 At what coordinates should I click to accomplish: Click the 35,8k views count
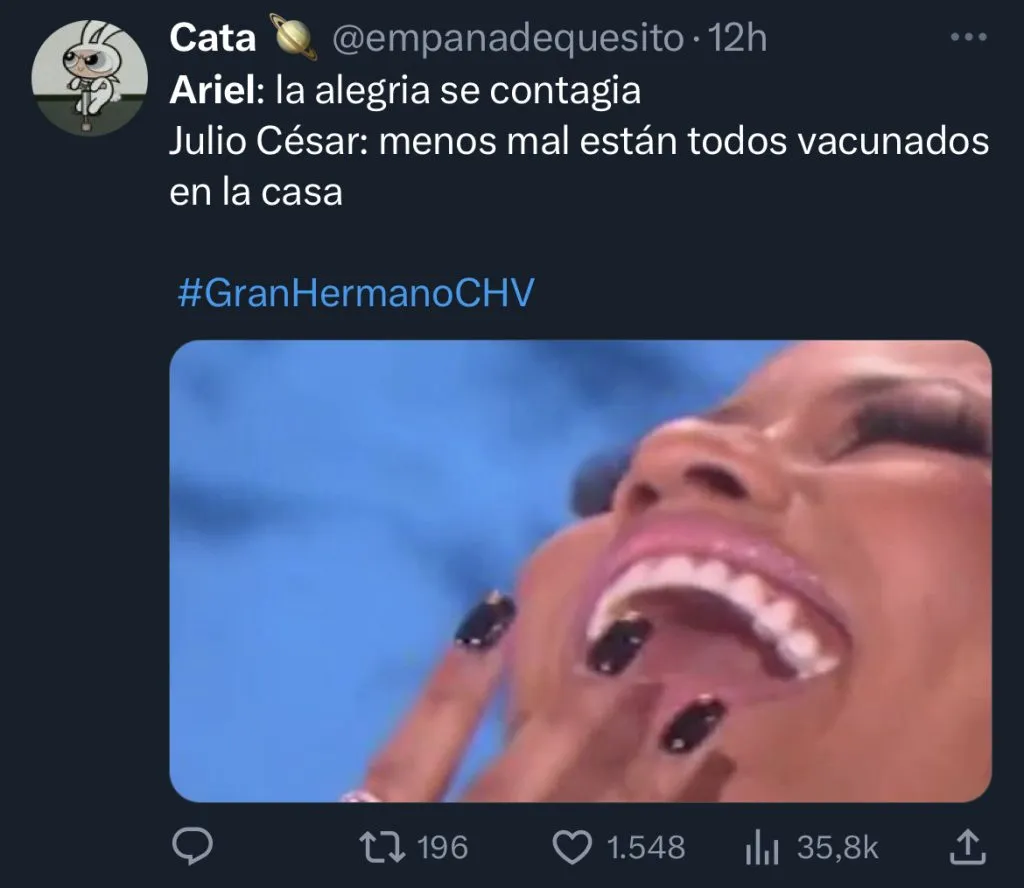[838, 848]
